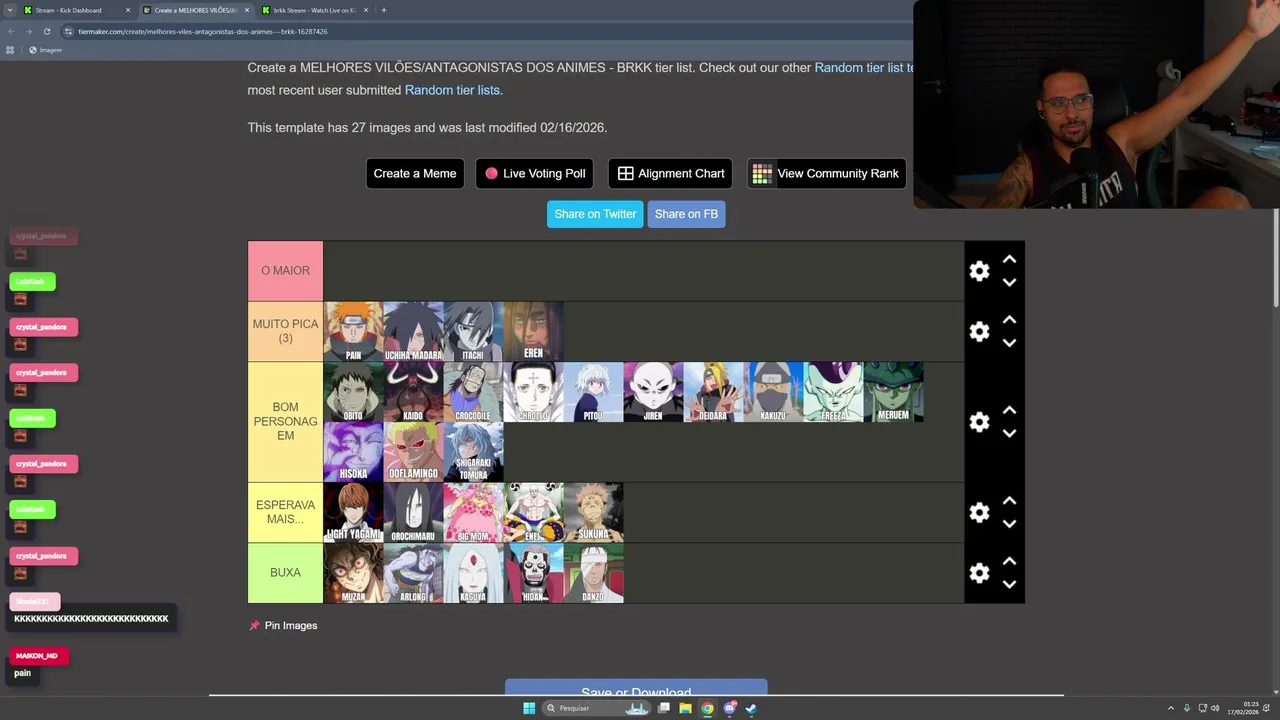Open the Imagem bookmark
The height and width of the screenshot is (720, 1280).
click(x=45, y=50)
